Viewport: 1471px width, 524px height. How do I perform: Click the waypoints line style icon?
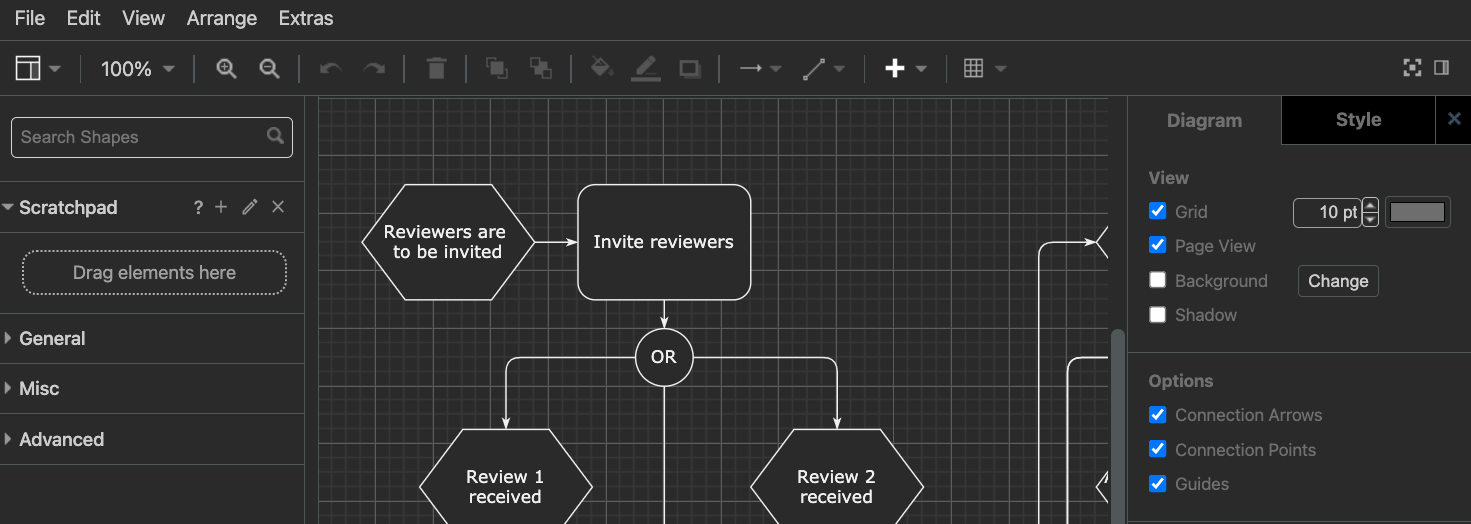814,68
